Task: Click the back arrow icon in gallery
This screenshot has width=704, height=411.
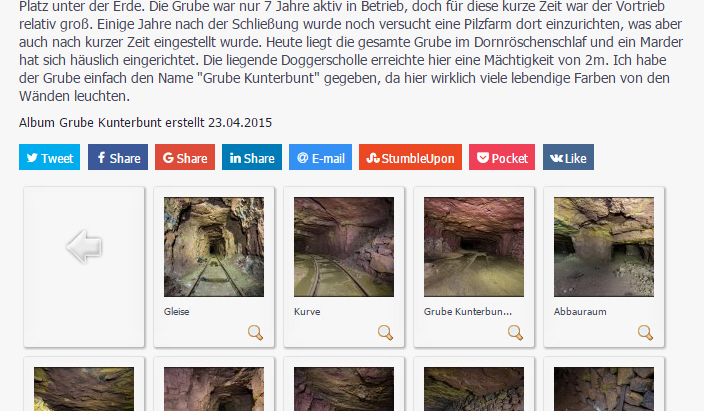Action: [x=84, y=247]
